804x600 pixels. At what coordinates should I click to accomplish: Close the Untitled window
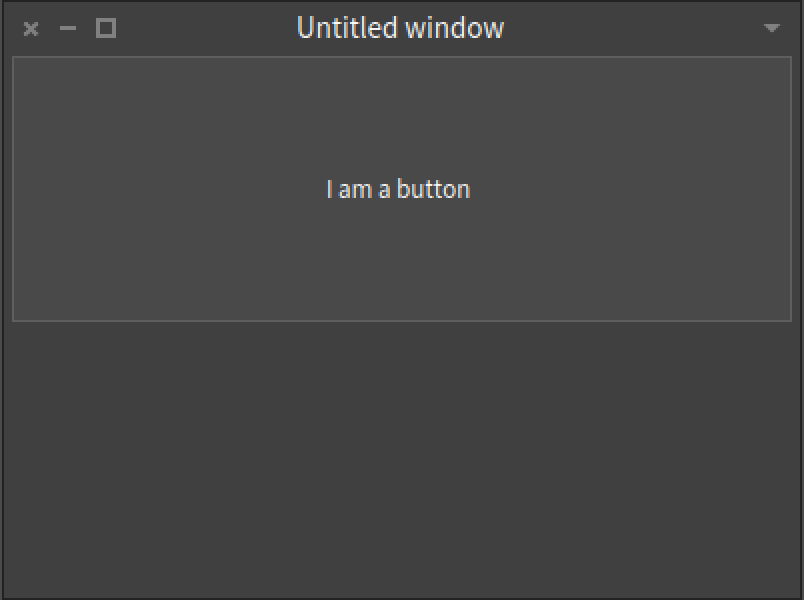31,29
